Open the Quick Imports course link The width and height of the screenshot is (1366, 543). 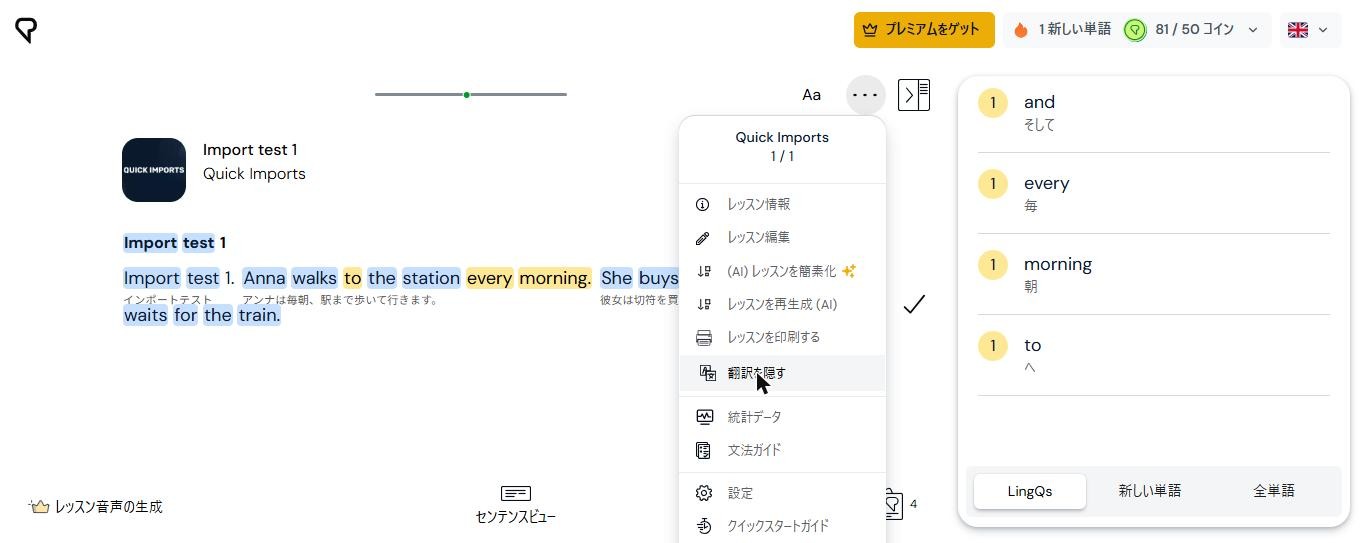pyautogui.click(x=254, y=174)
